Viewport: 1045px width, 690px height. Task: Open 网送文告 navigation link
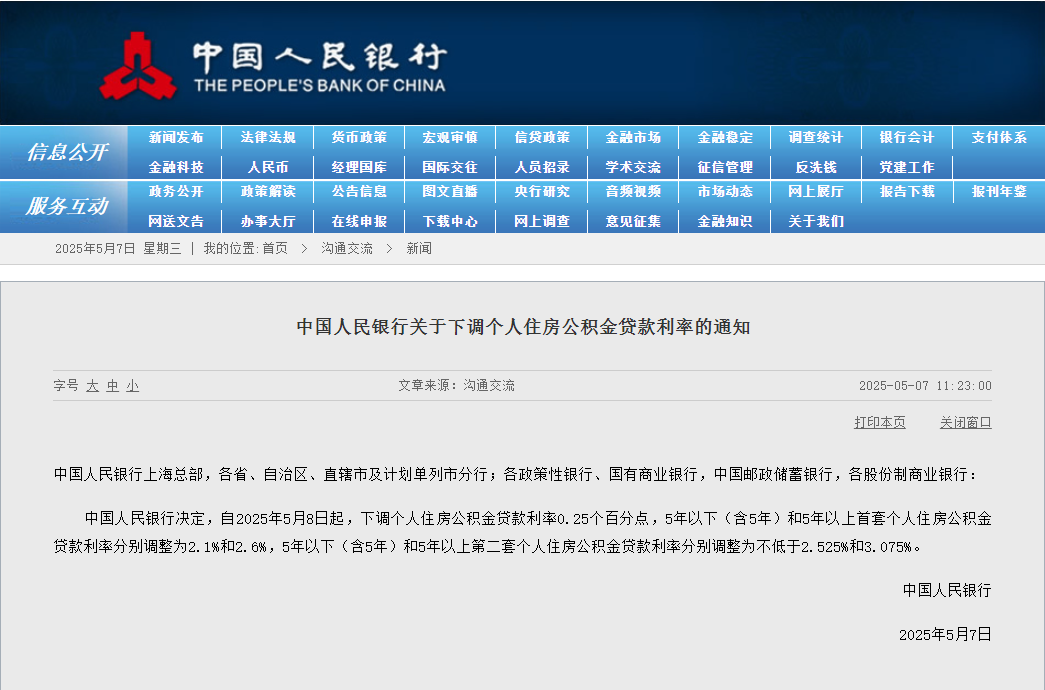click(x=176, y=221)
